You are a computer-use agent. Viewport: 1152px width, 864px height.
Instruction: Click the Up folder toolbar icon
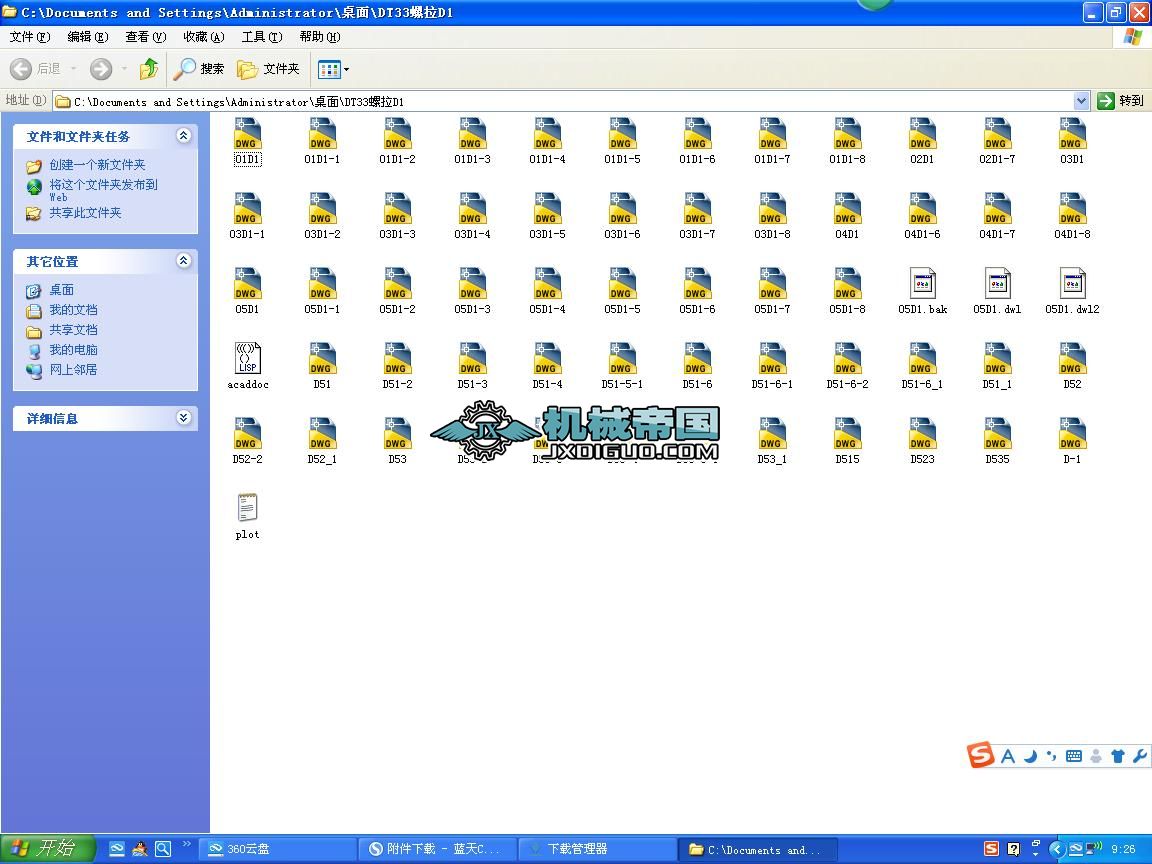149,69
